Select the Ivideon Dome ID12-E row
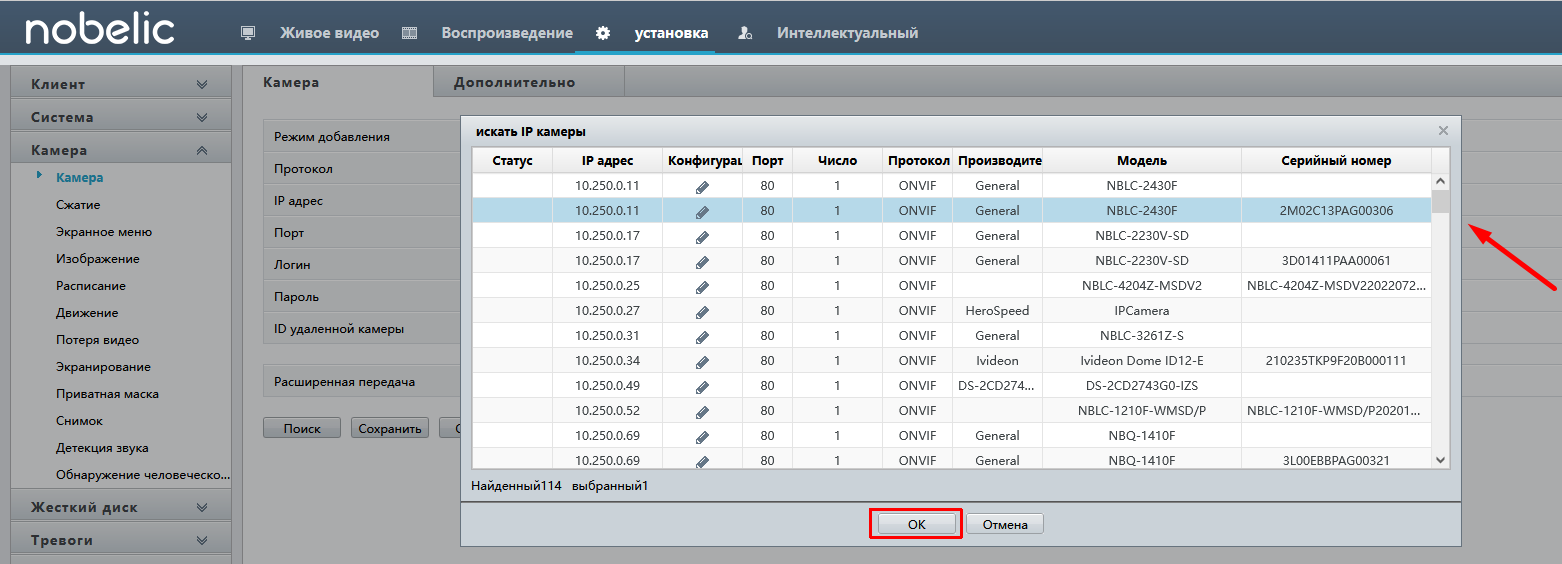This screenshot has height=564, width=1562. tap(952, 361)
